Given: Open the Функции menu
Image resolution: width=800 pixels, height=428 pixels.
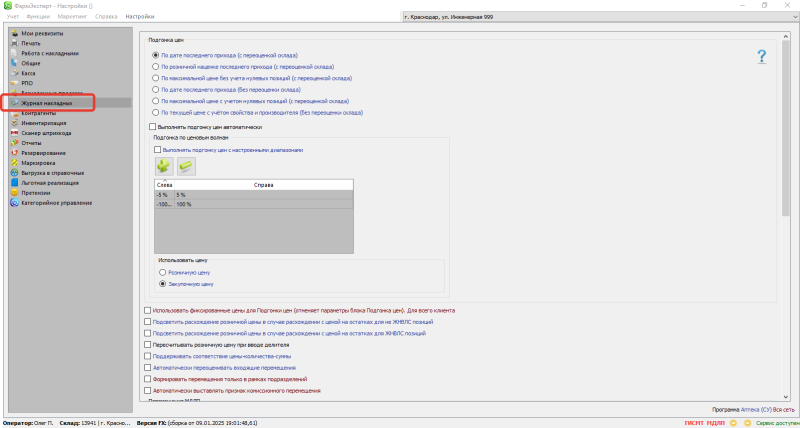Looking at the screenshot, I should pyautogui.click(x=39, y=17).
